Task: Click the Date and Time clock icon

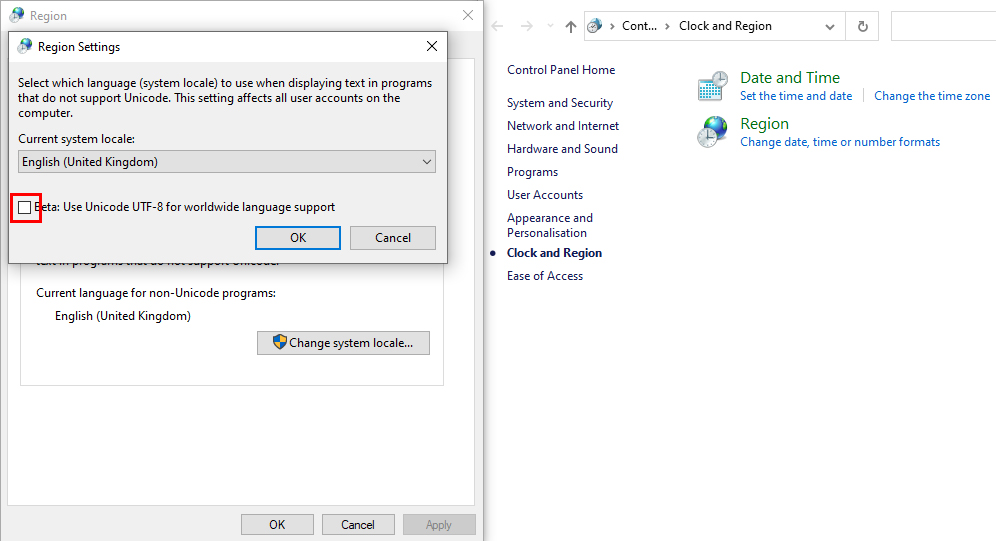Action: point(713,87)
